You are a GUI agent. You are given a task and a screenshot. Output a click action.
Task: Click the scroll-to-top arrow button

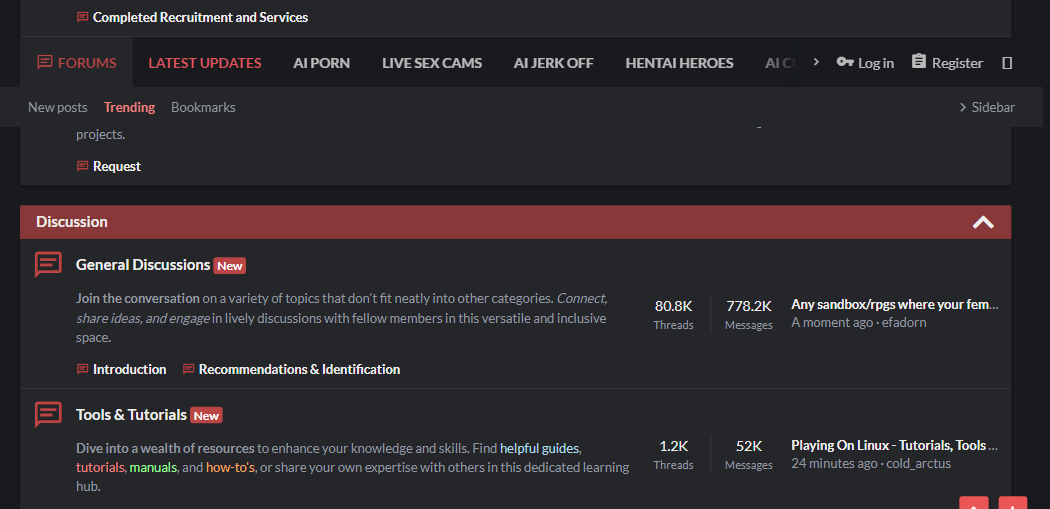click(974, 503)
